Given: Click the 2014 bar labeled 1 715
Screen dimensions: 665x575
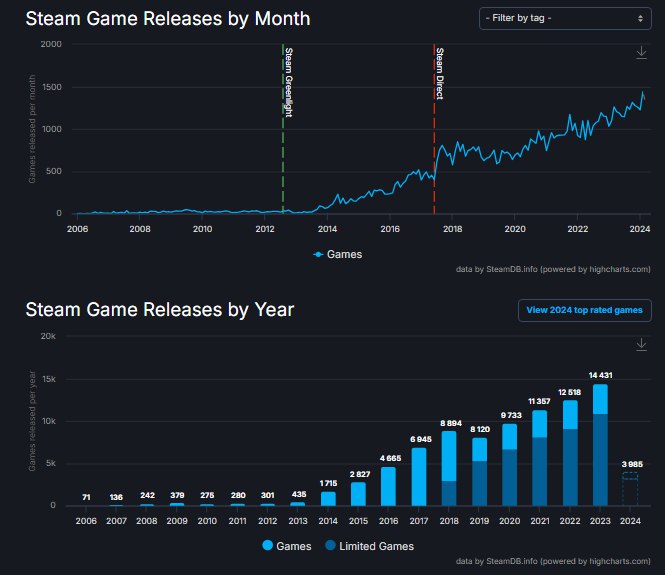Looking at the screenshot, I should click(x=328, y=499).
